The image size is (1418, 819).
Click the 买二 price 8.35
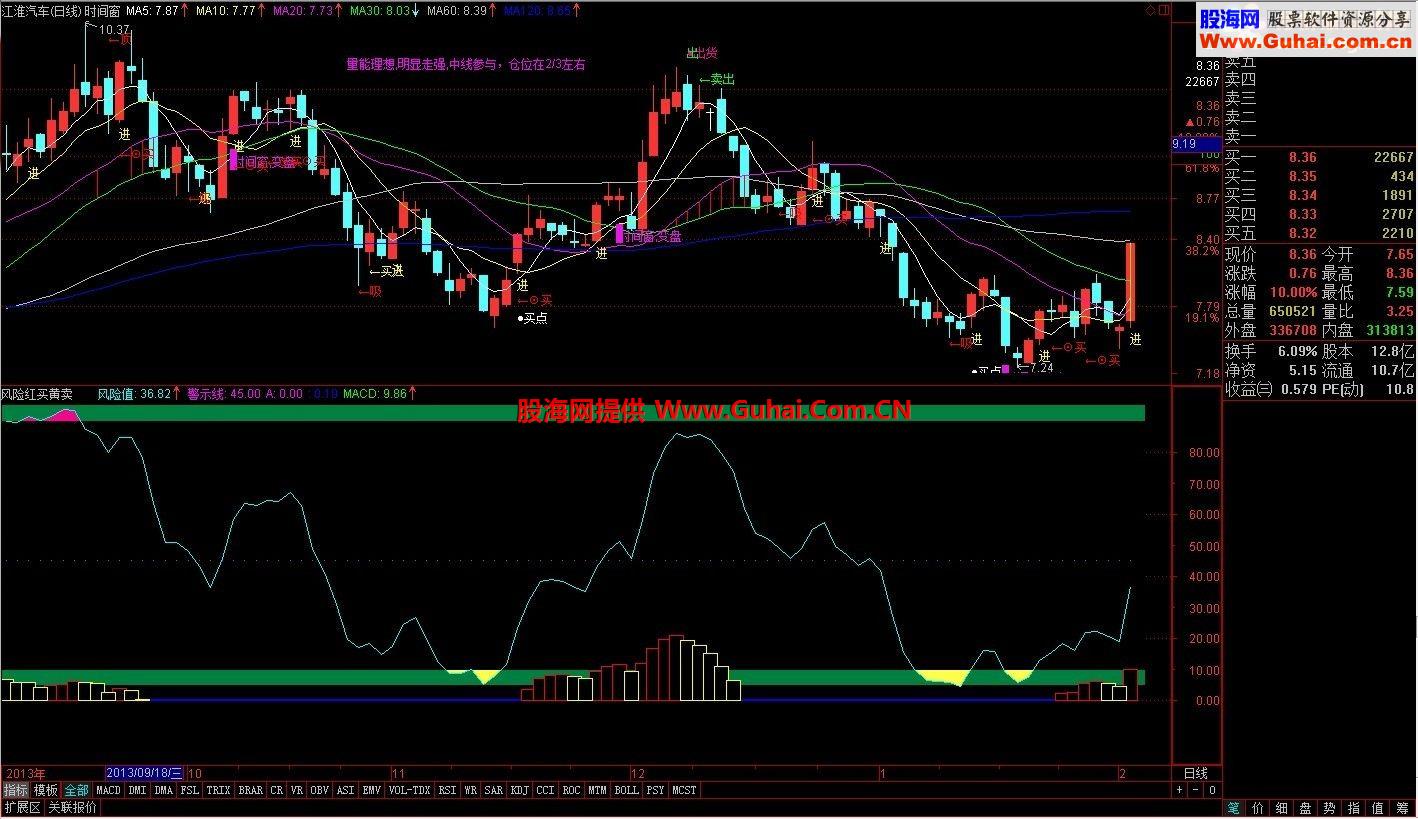click(1303, 176)
